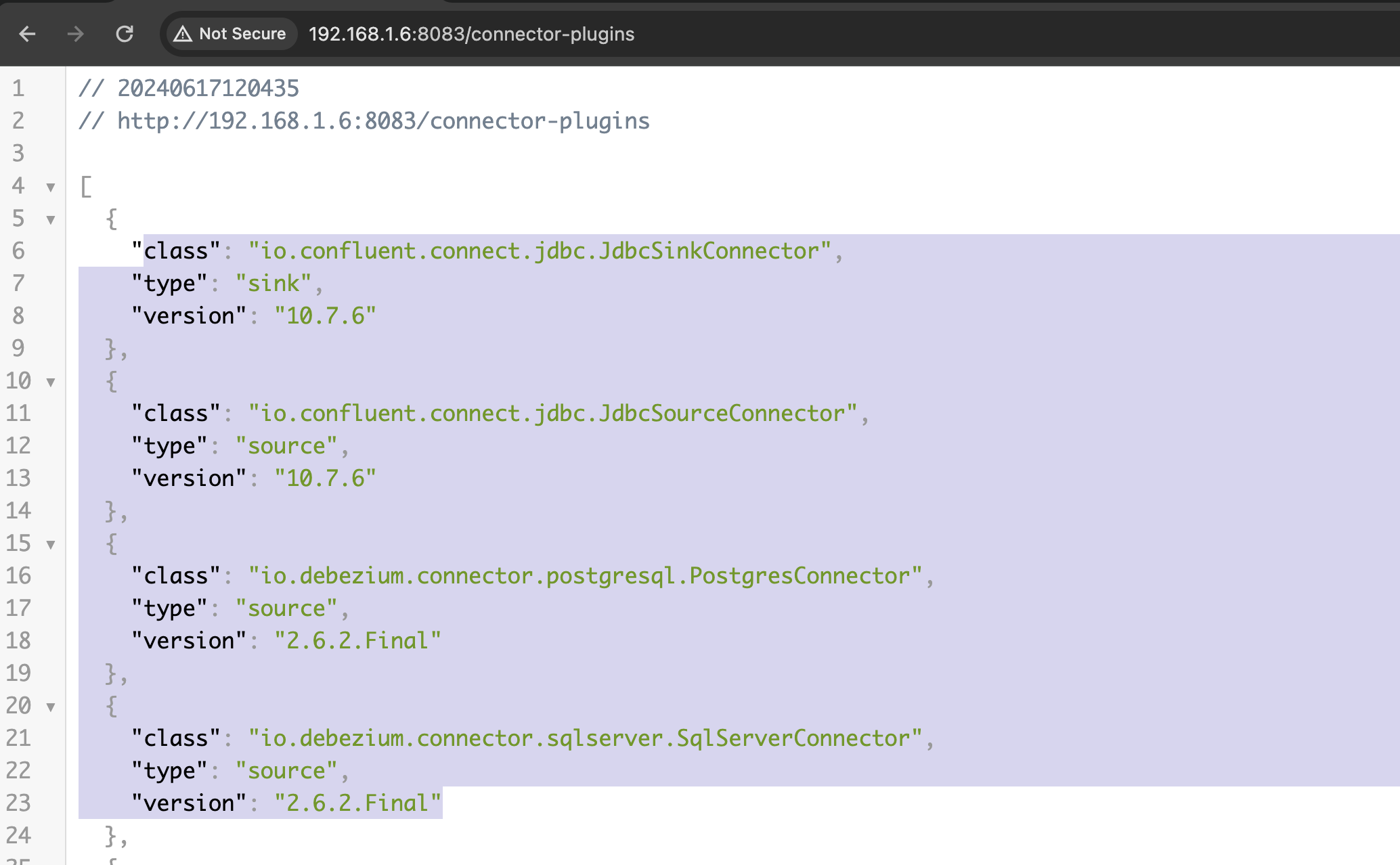Click the address bar URL text
Viewport: 1400px width, 865px height.
[471, 34]
